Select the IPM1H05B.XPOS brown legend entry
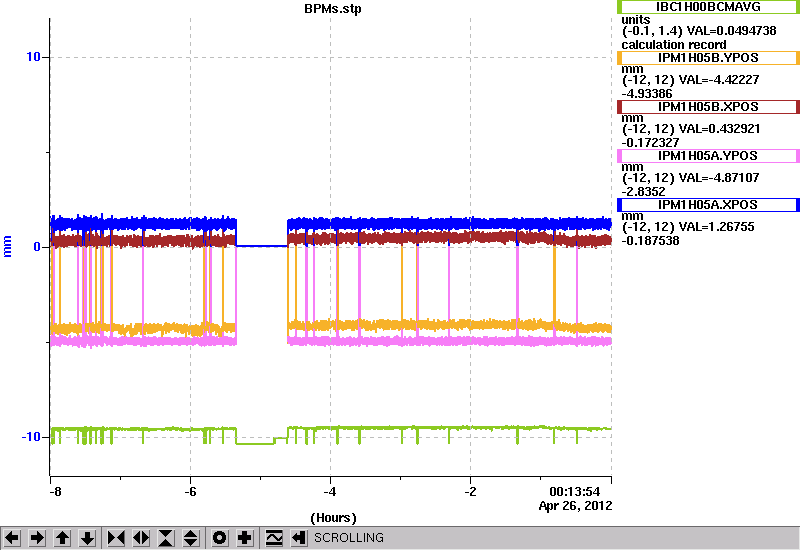800x550 pixels. pos(708,107)
